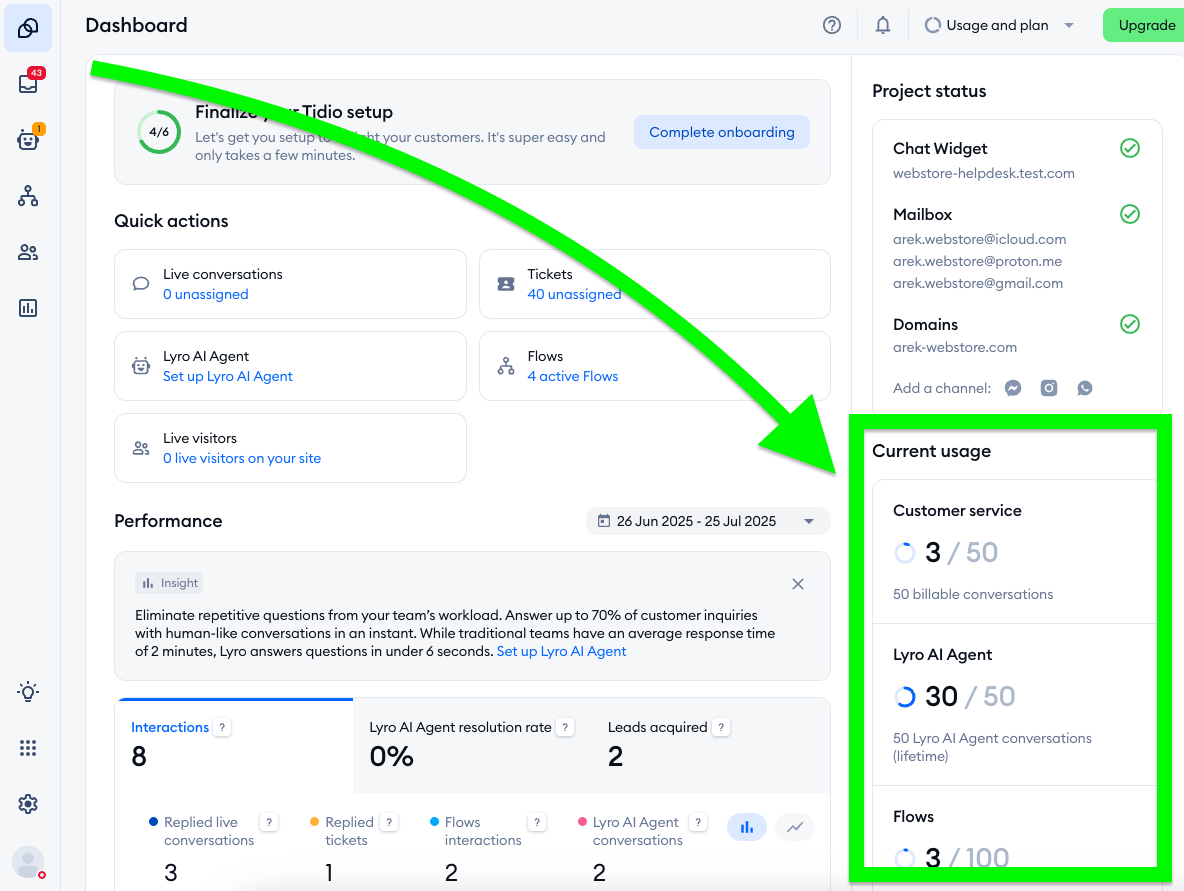
Task: Click help icon next to Lyro resolution rate
Action: [565, 727]
